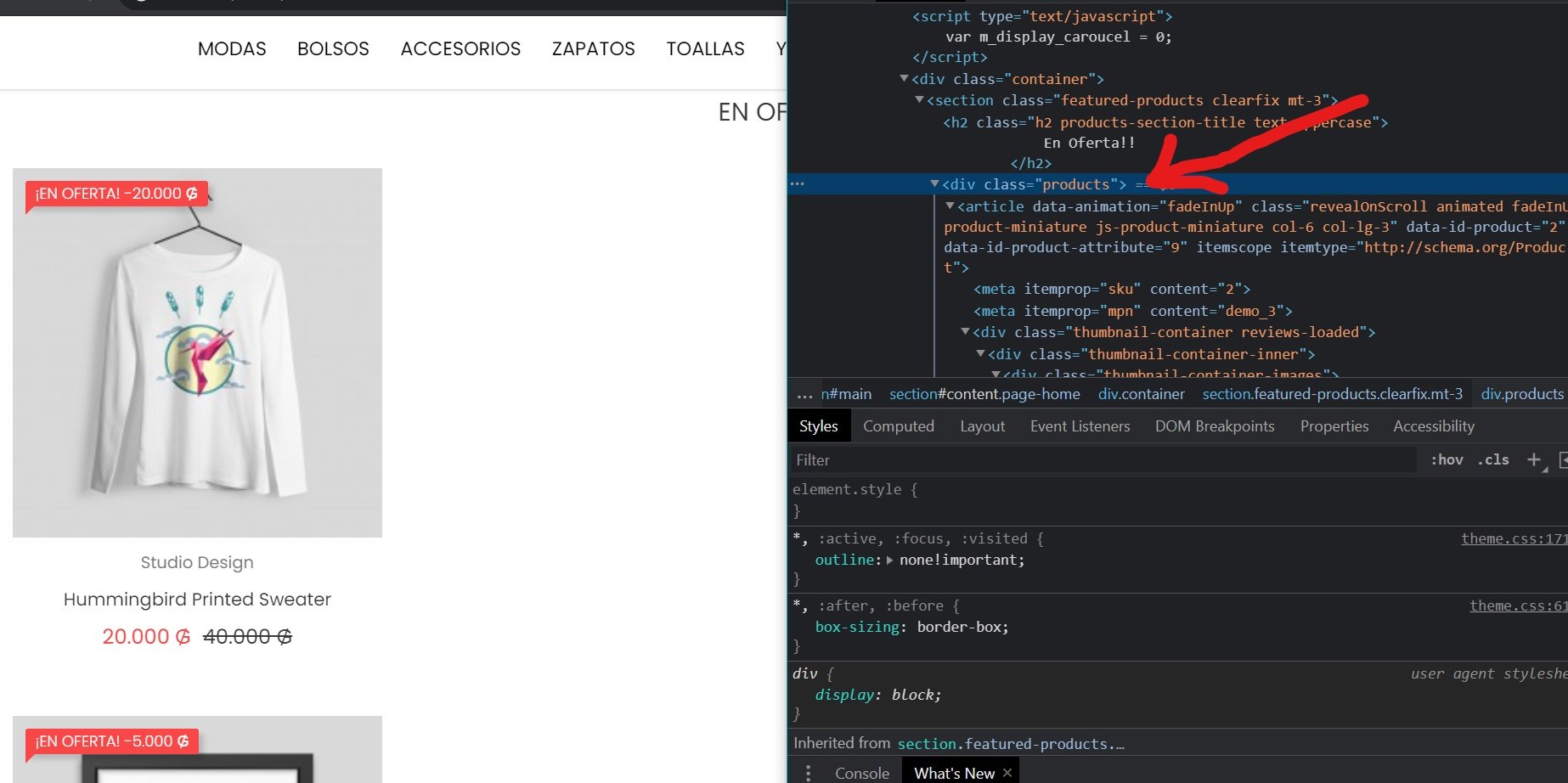Click the new style rule plus icon
This screenshot has height=783, width=1568.
coord(1533,459)
